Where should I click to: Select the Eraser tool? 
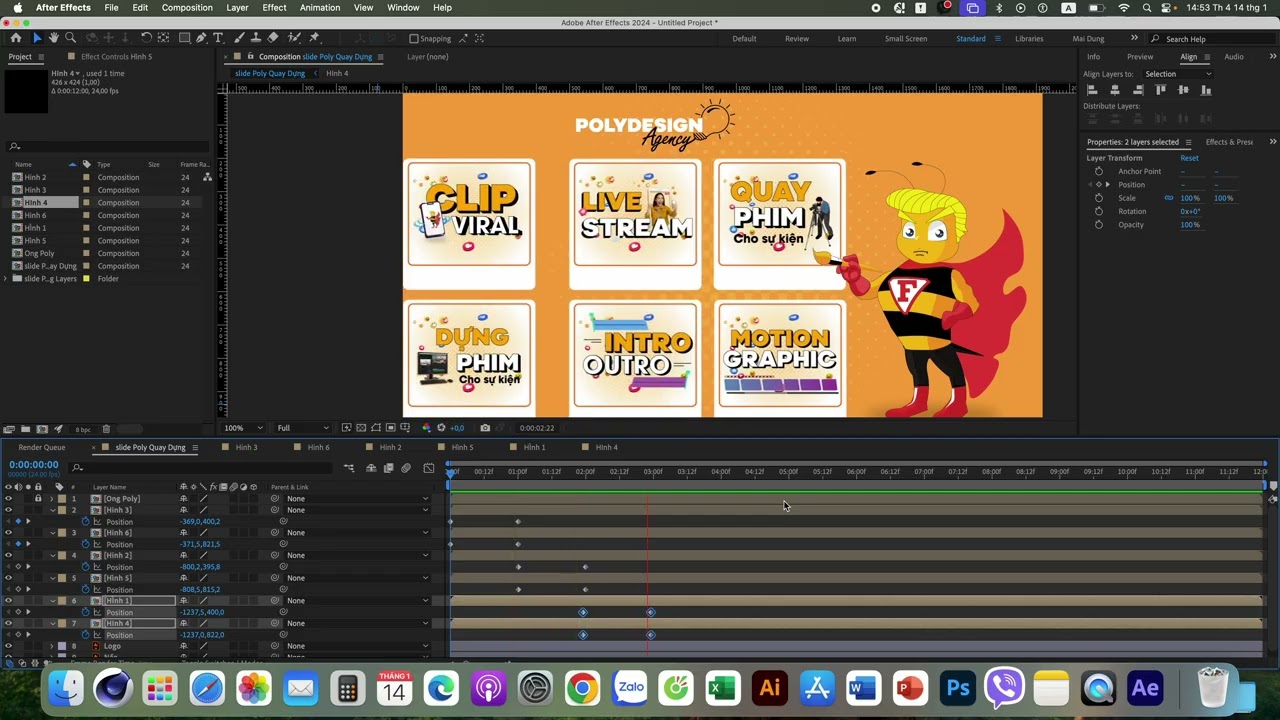272,38
